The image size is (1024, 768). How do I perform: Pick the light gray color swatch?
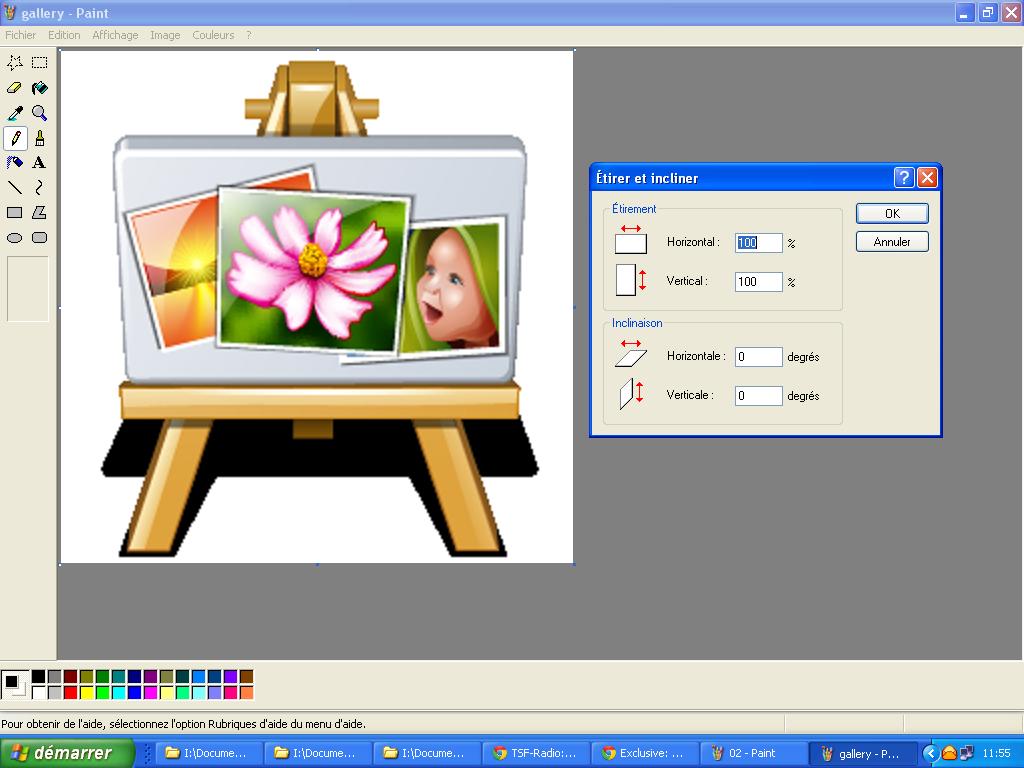click(x=55, y=692)
